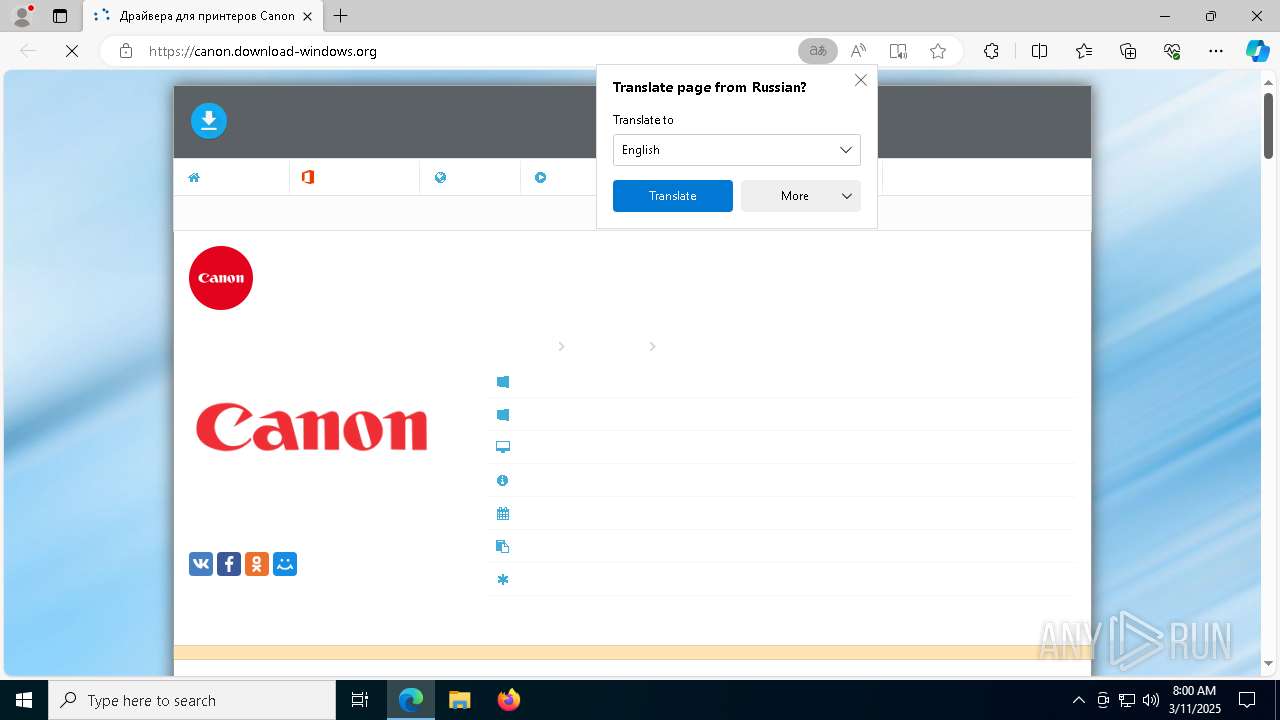Click the show translate options icon in address bar
The width and height of the screenshot is (1280, 720).
(818, 51)
